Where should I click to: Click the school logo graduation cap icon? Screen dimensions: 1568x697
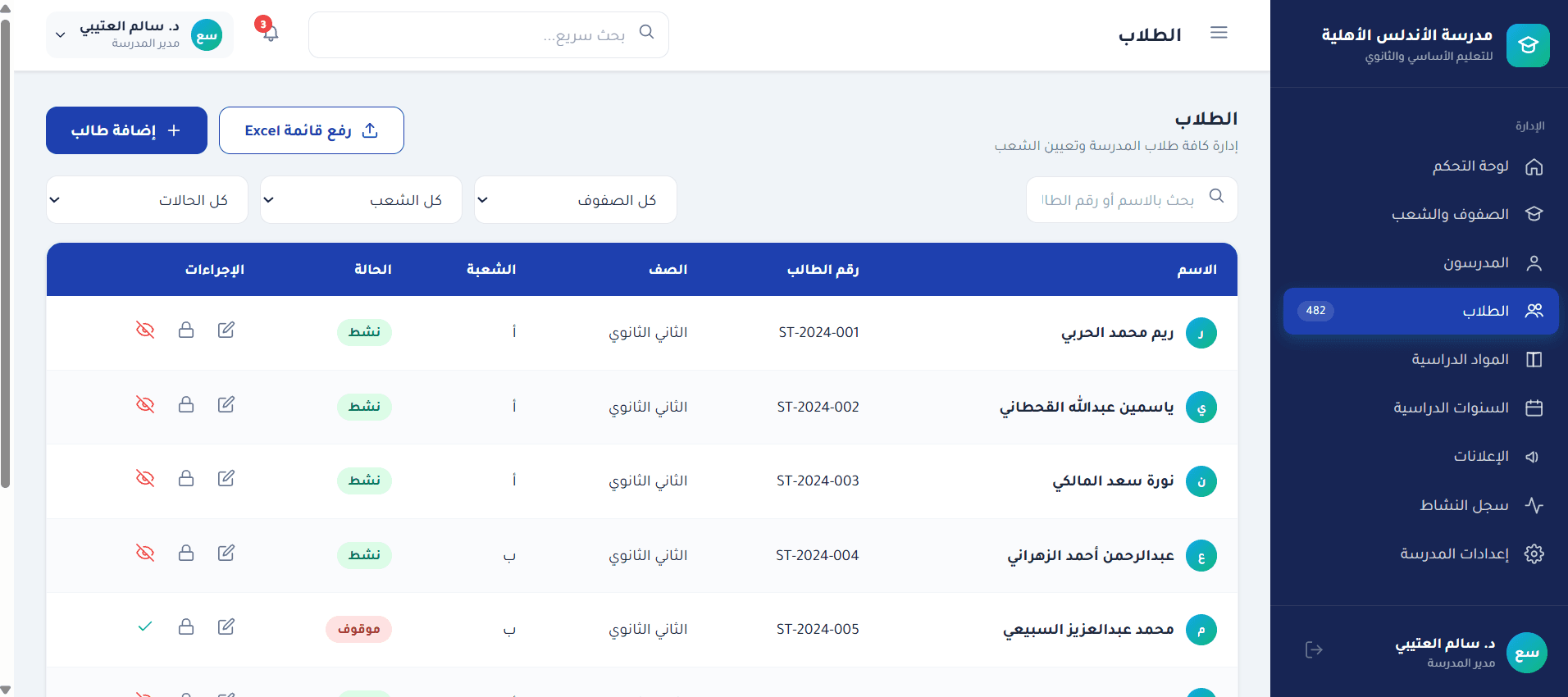pyautogui.click(x=1528, y=45)
